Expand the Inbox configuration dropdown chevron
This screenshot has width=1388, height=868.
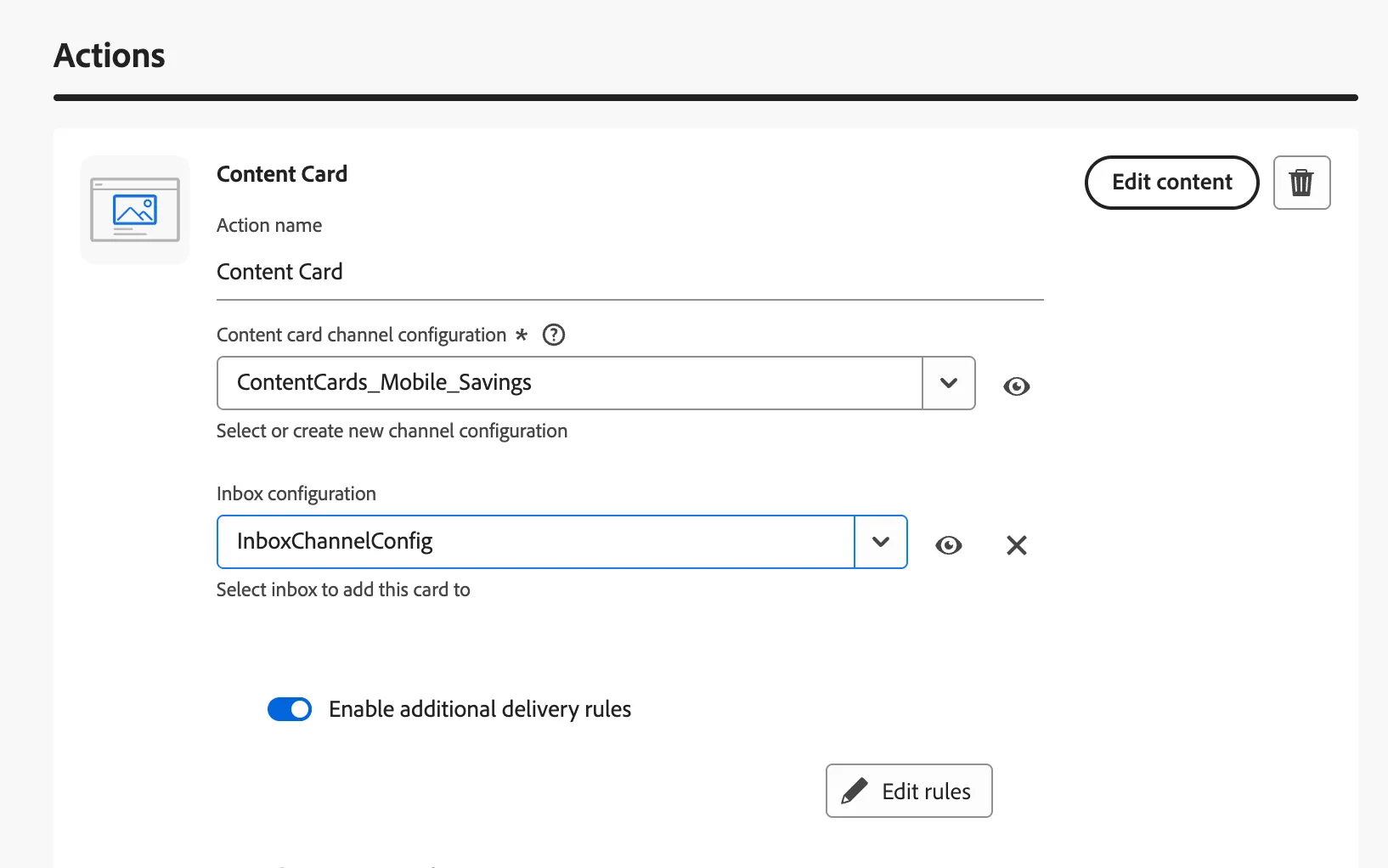(881, 542)
